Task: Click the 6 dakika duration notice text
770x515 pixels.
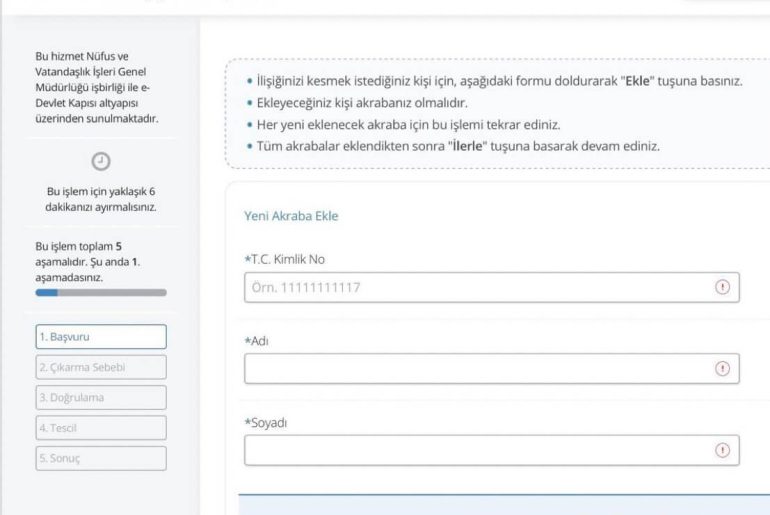Action: pos(100,199)
